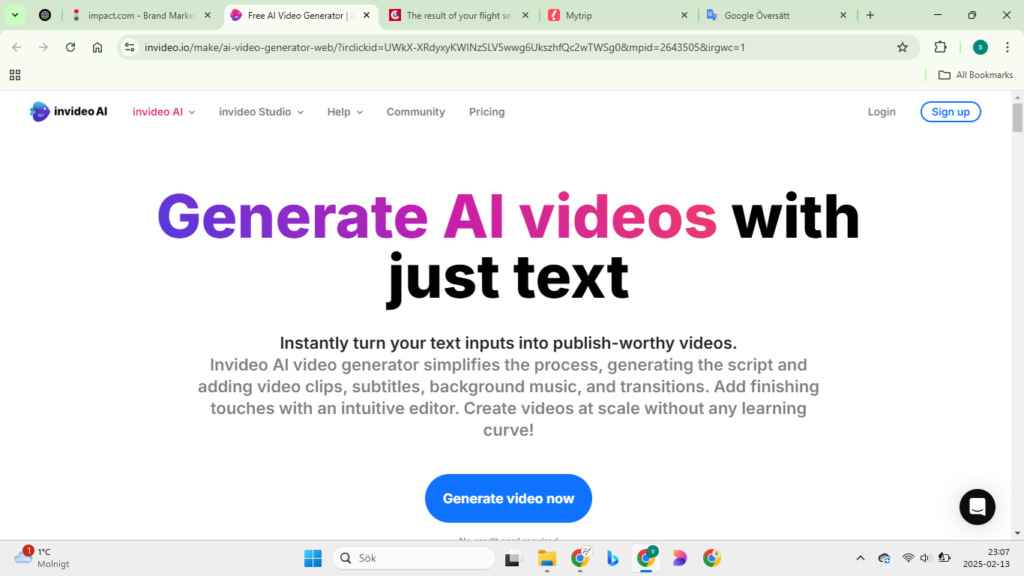The image size is (1024, 576).
Task: Open the weather widget showing 1°C
Action: [x=42, y=558]
